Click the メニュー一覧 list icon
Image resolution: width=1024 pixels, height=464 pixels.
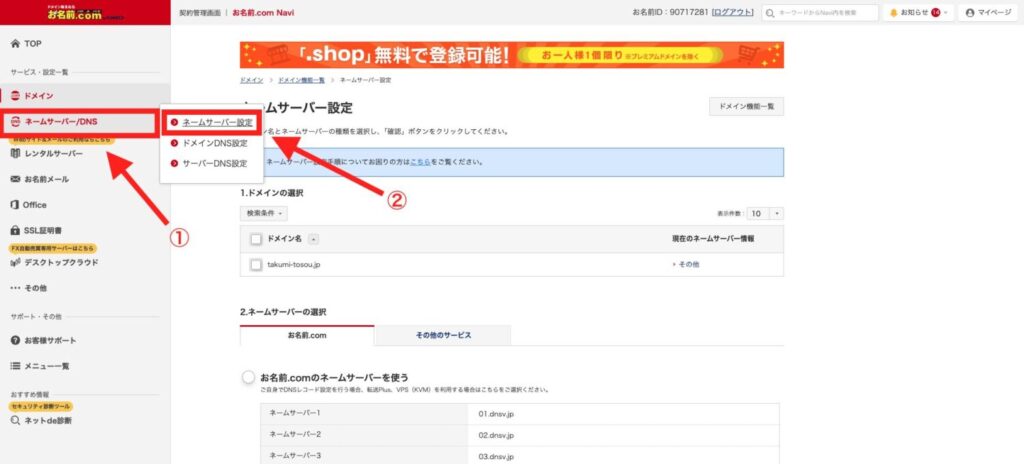point(16,366)
